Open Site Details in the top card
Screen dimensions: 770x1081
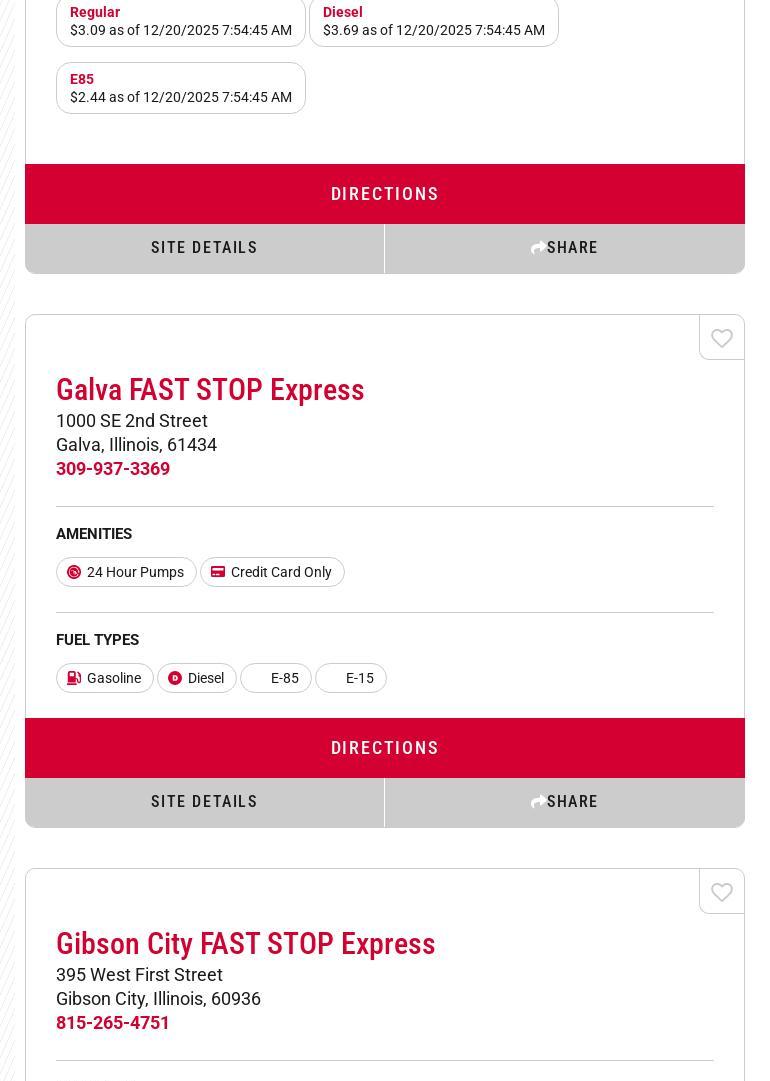(x=204, y=248)
